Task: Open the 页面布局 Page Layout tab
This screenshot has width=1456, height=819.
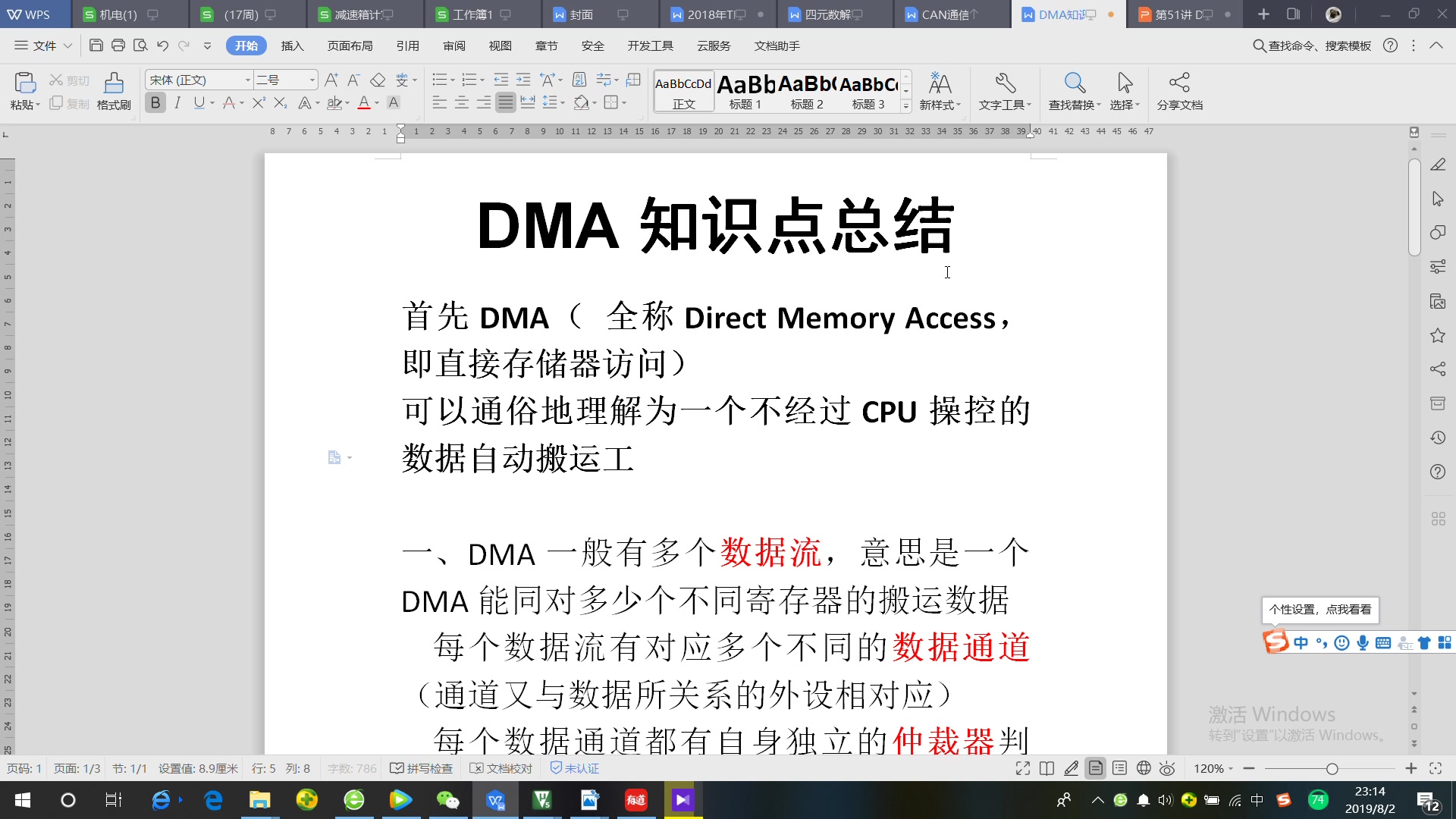Action: (x=350, y=45)
